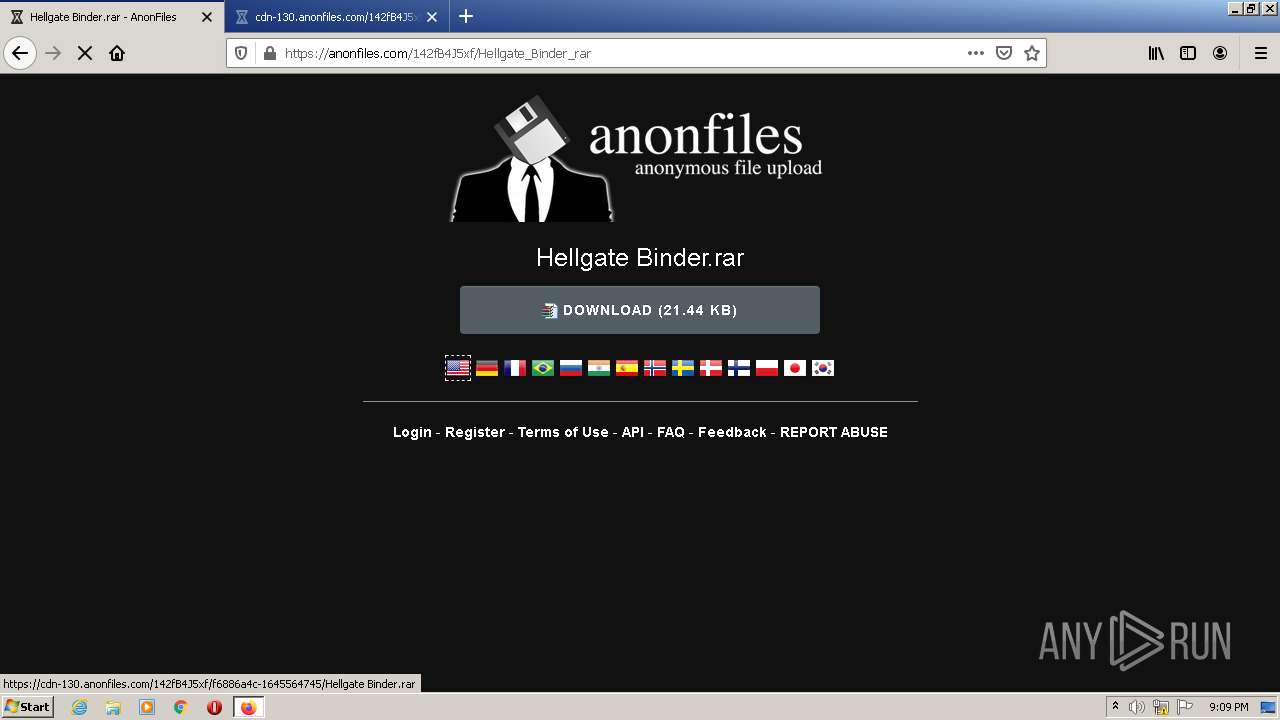Click the Firefox taskbar button

click(248, 707)
